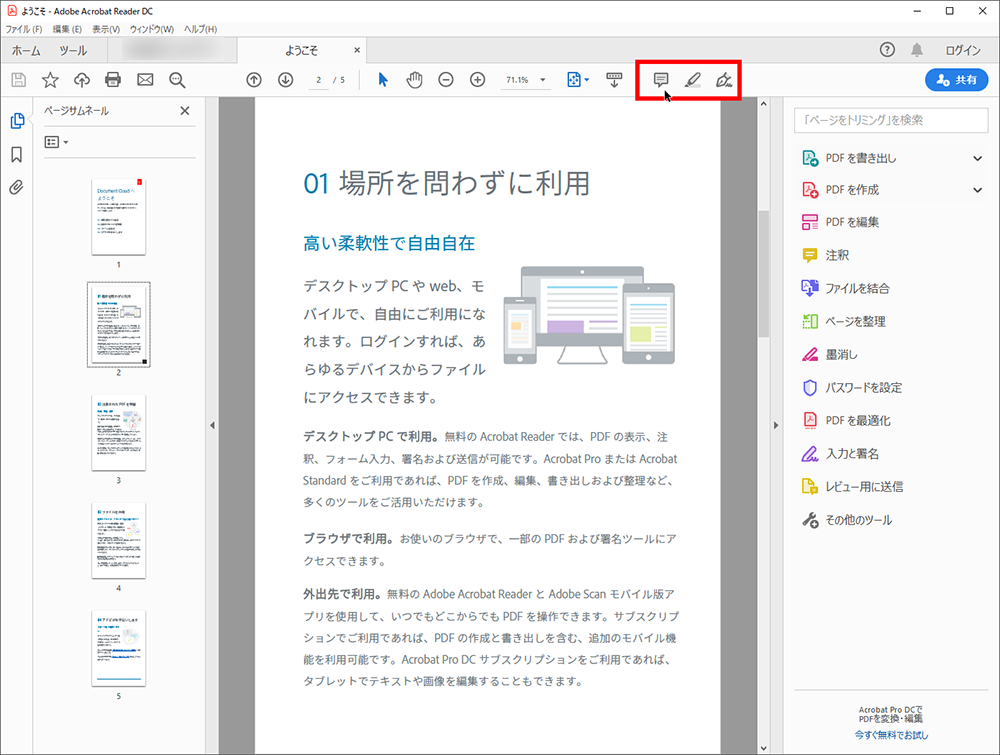1000x755 pixels.
Task: Select page 3 thumbnail
Action: point(119,432)
